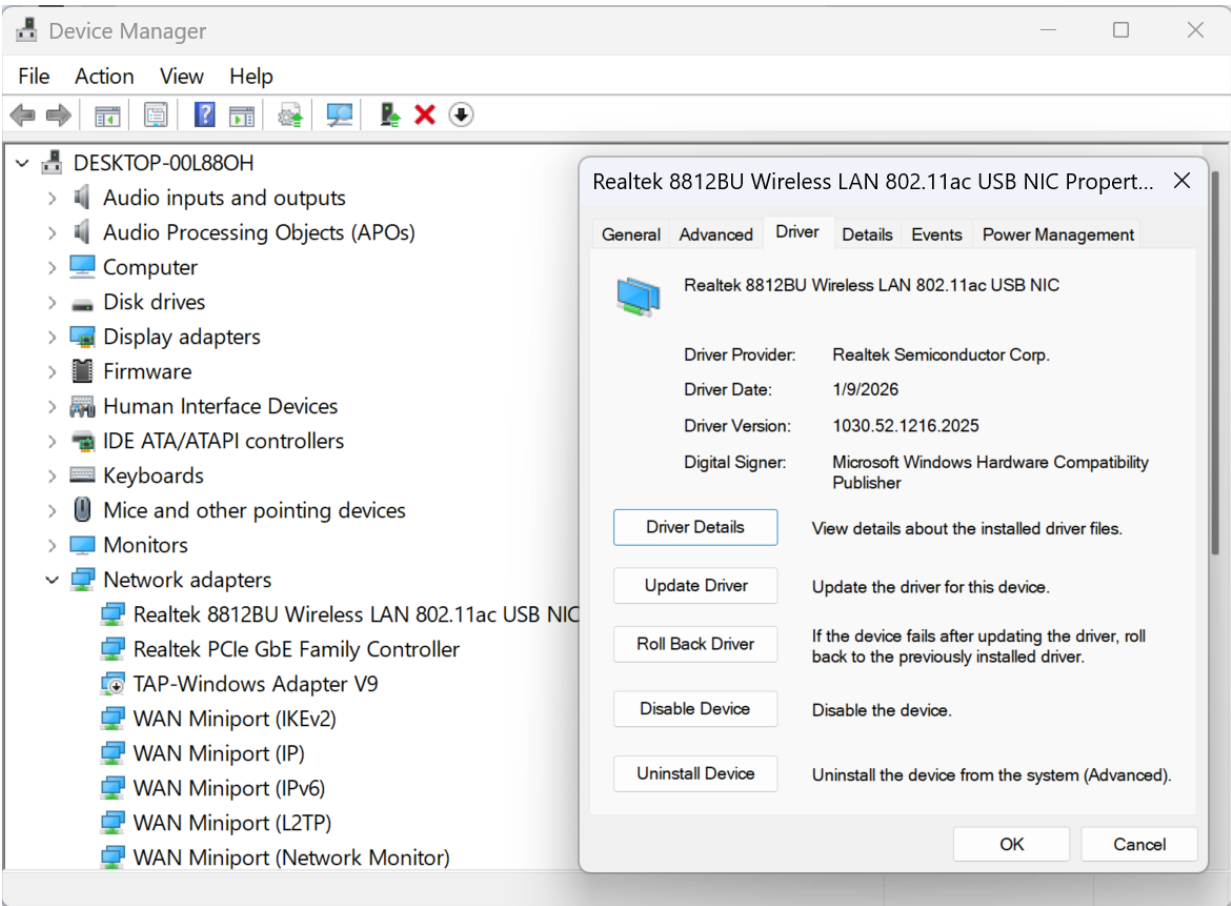Viewport: 1231px width, 906px height.
Task: Expand the Display adapters category
Action: coord(52,337)
